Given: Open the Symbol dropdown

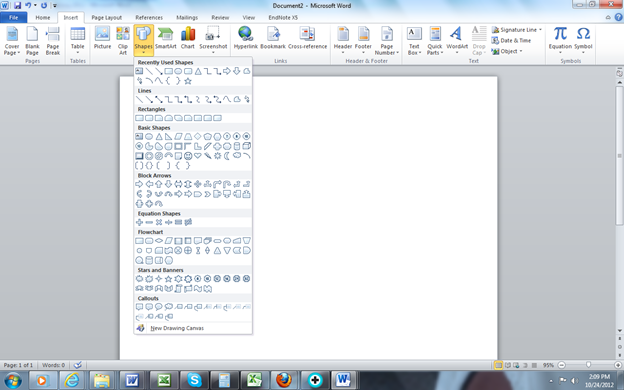Looking at the screenshot, I should point(583,40).
